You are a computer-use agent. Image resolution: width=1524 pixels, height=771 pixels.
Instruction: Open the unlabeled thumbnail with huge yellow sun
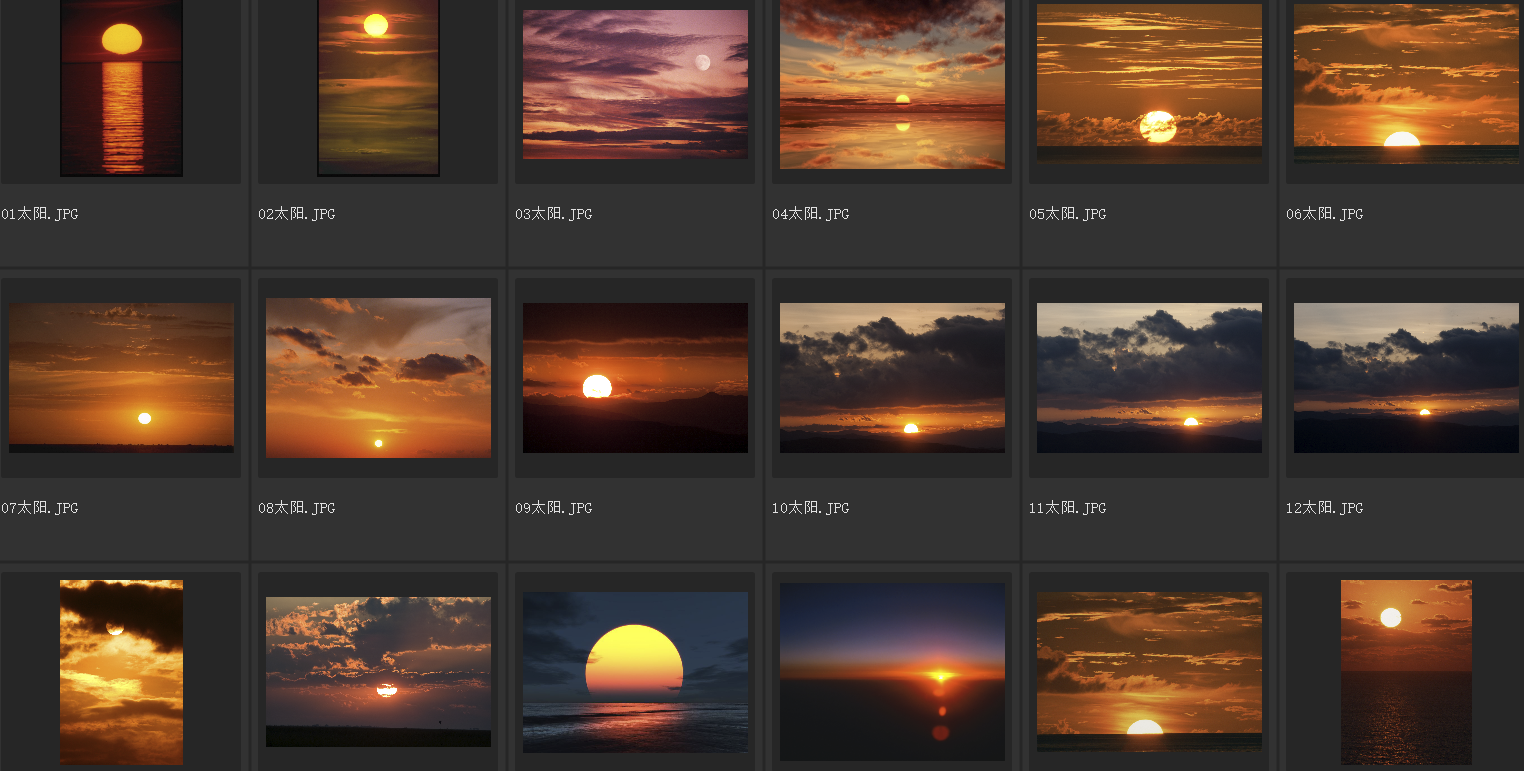click(635, 672)
